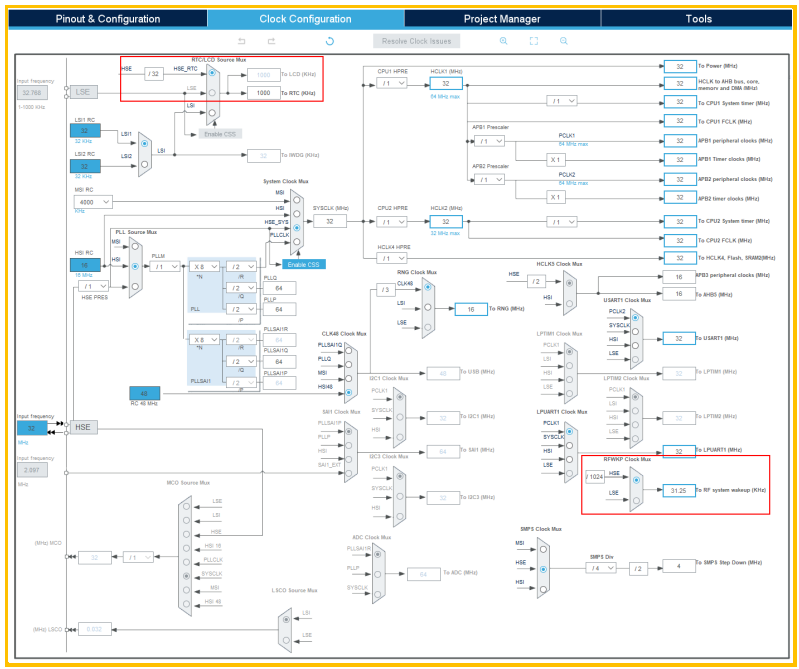
Task: Open the CPU1 HPRE prescaler dropdown
Action: (x=392, y=83)
